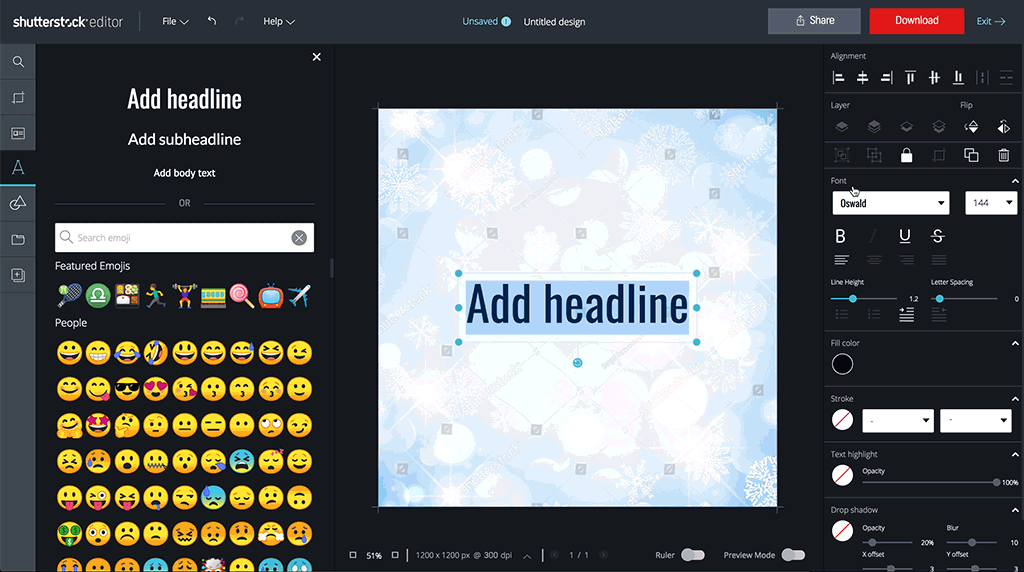Click the rotate handle below the headline
Screen dimensions: 1024x572
[x=577, y=363]
